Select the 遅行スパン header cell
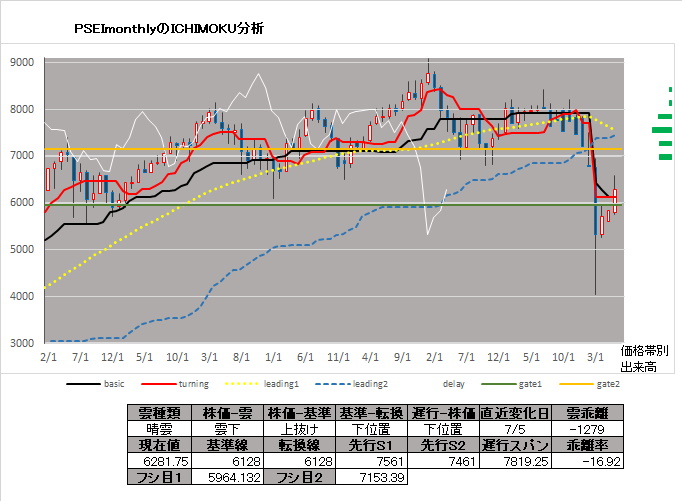The image size is (682, 501). click(x=515, y=445)
